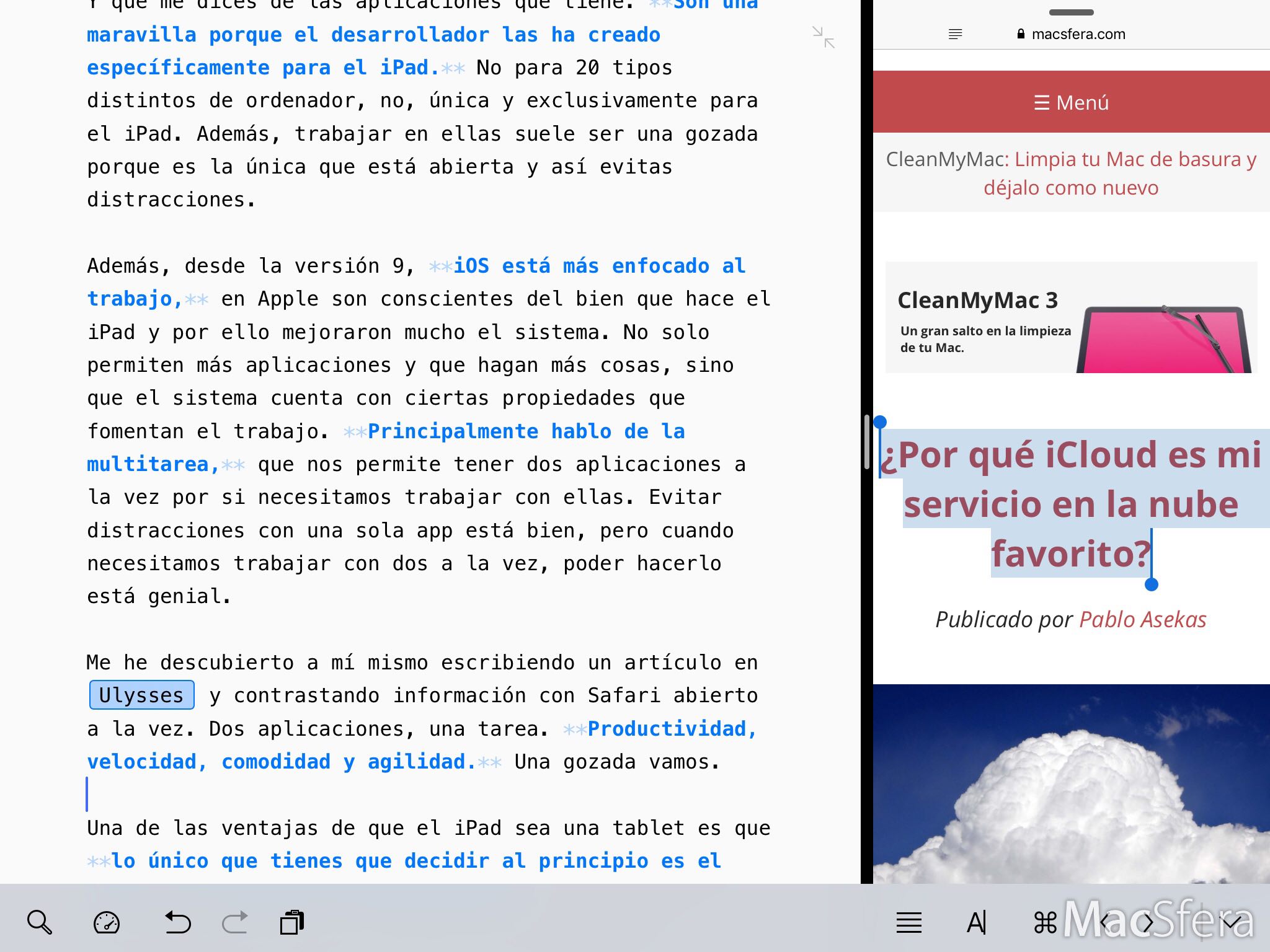Move the cursor right with the arrow button
The image size is (1270, 952).
(x=1148, y=922)
